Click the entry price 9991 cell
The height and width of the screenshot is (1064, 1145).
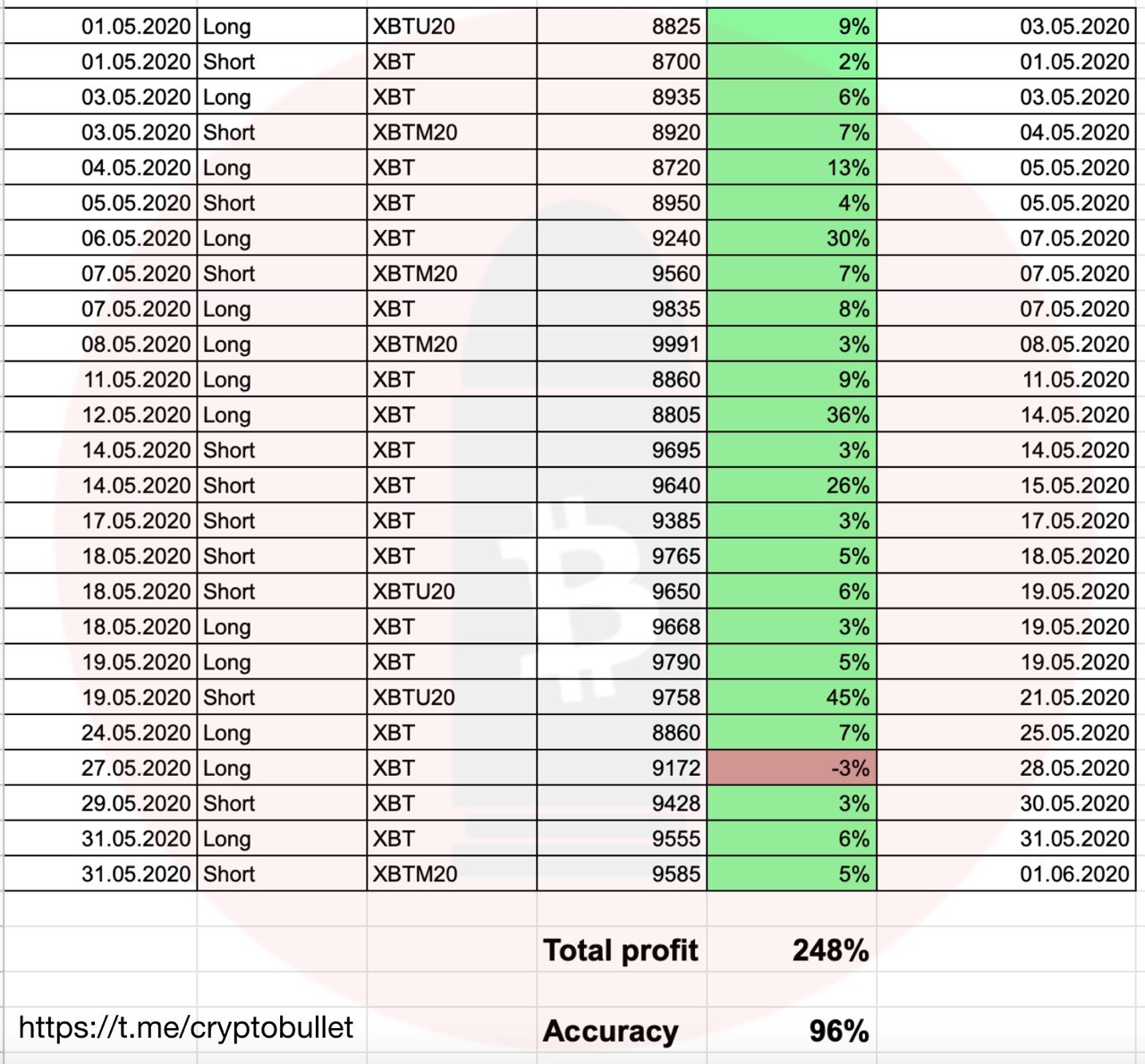tap(623, 345)
